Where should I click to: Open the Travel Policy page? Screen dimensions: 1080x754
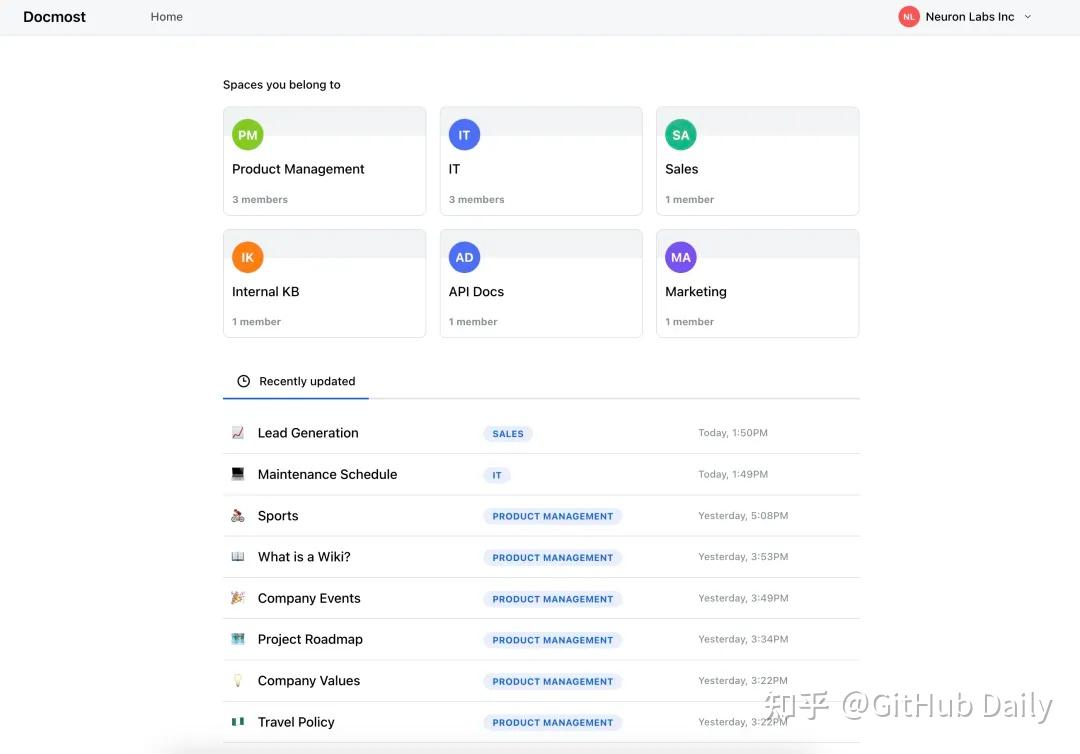[295, 722]
